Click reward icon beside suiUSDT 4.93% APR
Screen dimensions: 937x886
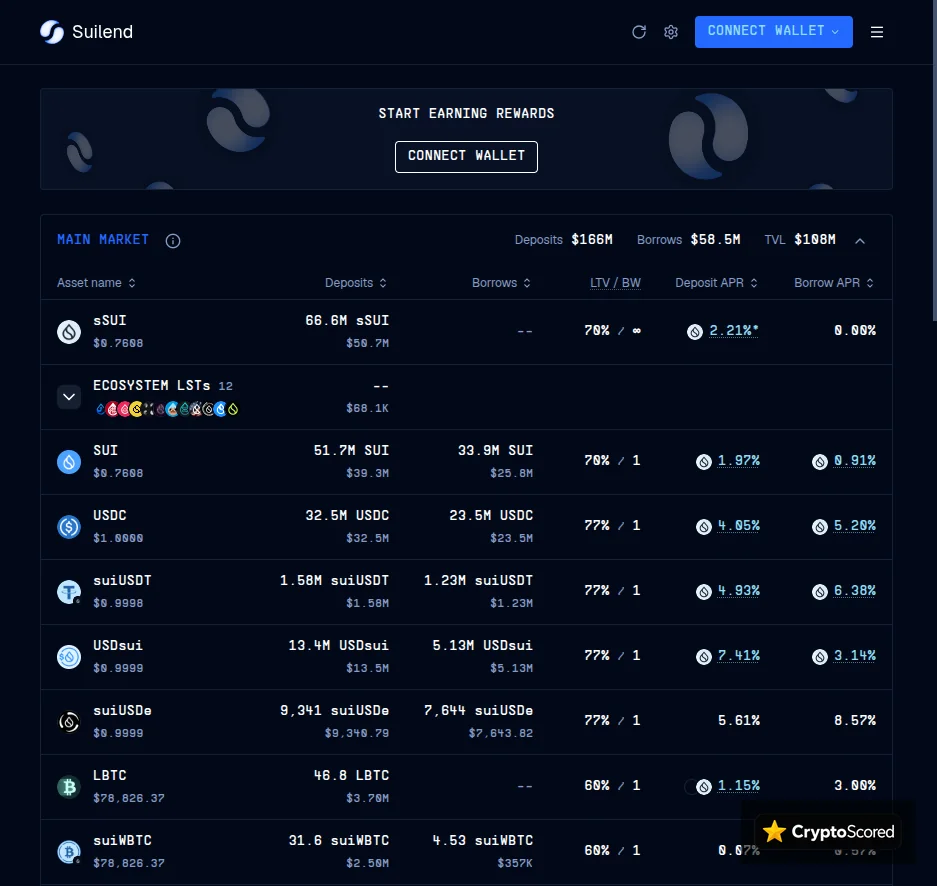click(x=704, y=591)
